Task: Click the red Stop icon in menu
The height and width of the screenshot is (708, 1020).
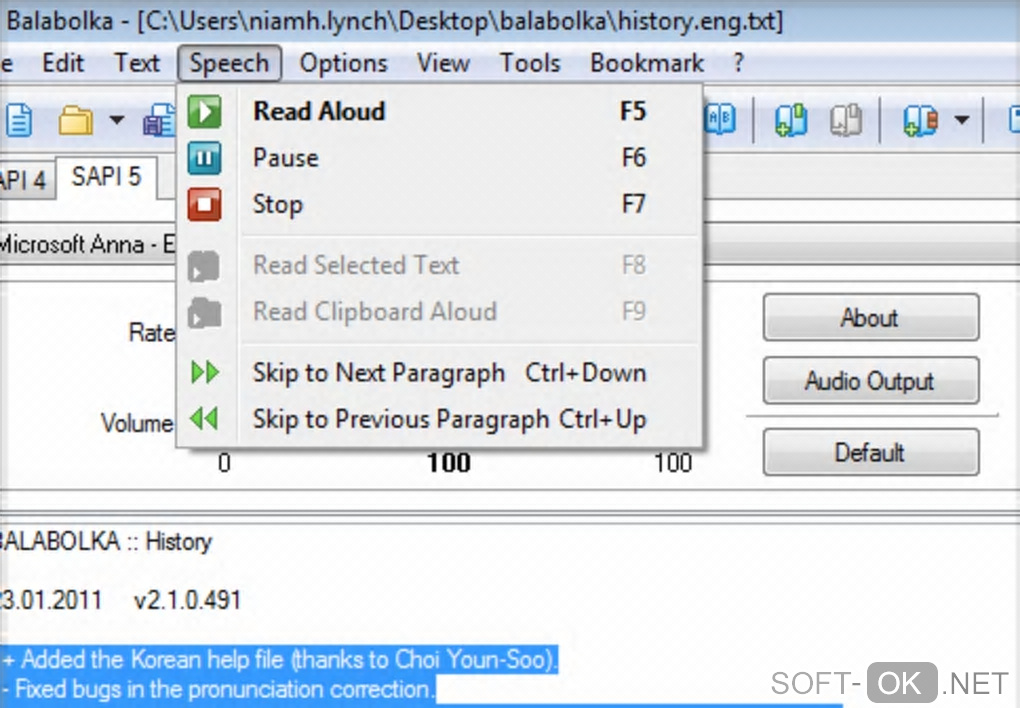Action: click(x=204, y=205)
